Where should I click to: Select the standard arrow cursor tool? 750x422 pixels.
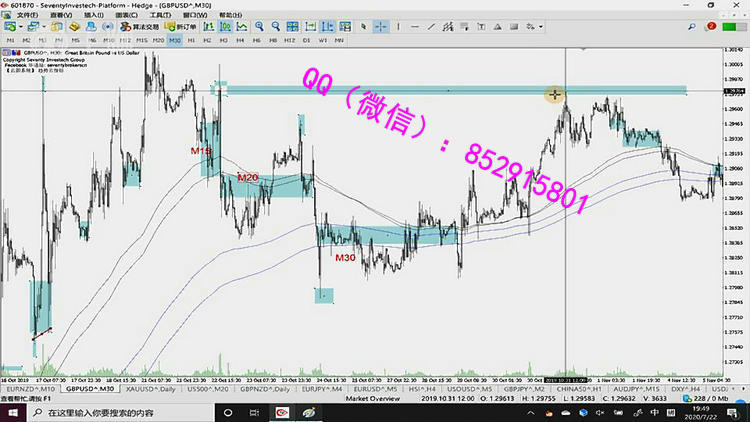click(x=362, y=27)
